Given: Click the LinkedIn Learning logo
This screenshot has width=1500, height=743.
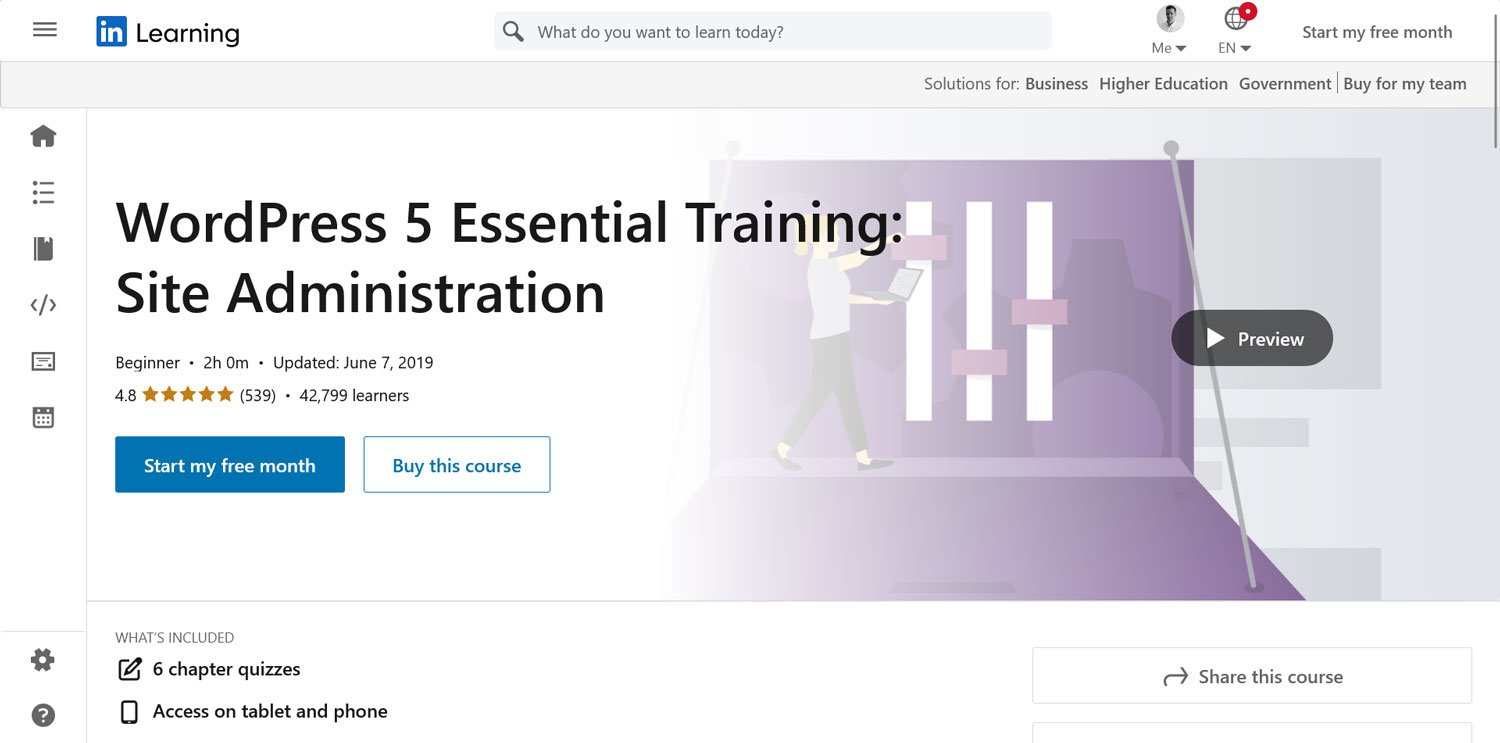Looking at the screenshot, I should coord(168,32).
